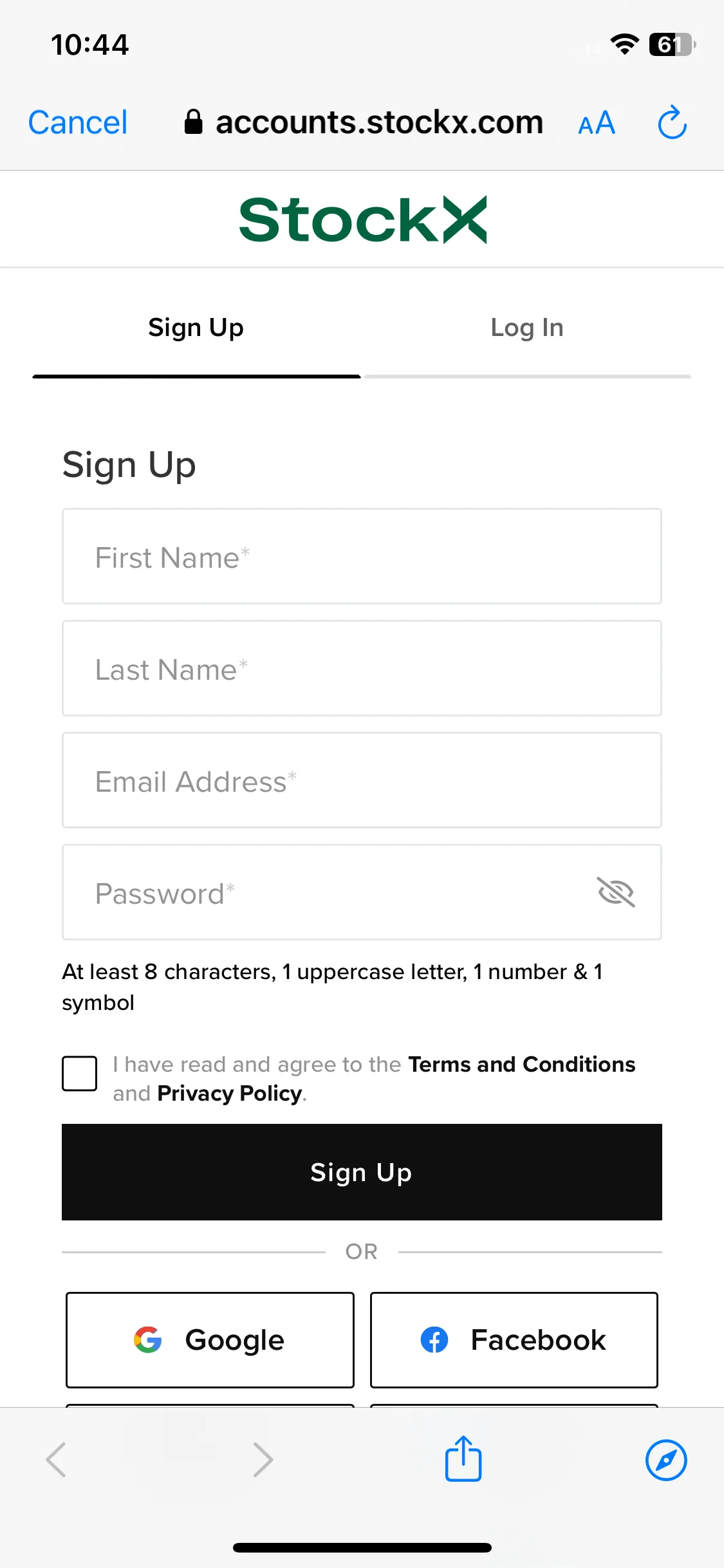The width and height of the screenshot is (724, 1568).
Task: Check the Terms and Conditions agreement box
Action: tap(79, 1073)
